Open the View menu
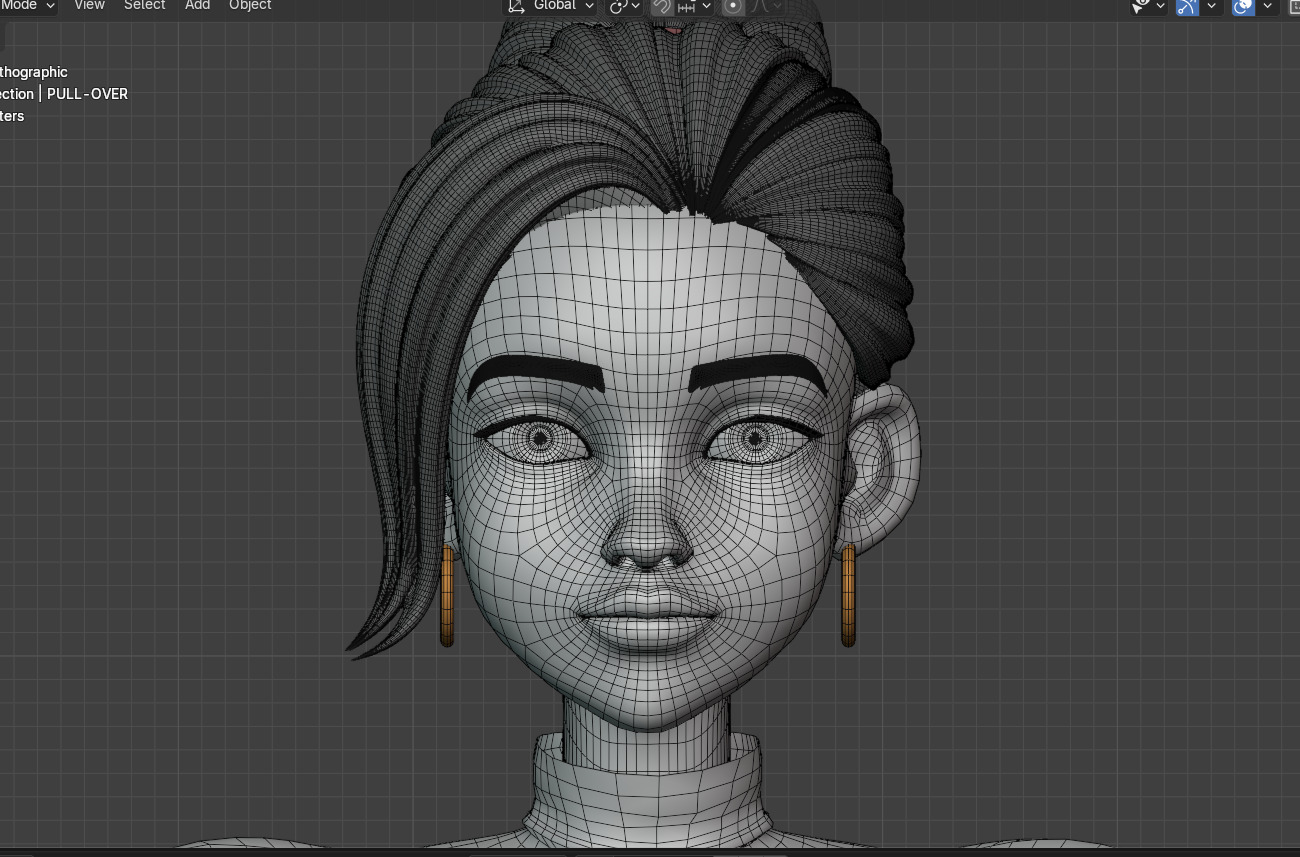Image resolution: width=1300 pixels, height=857 pixels. tap(89, 6)
